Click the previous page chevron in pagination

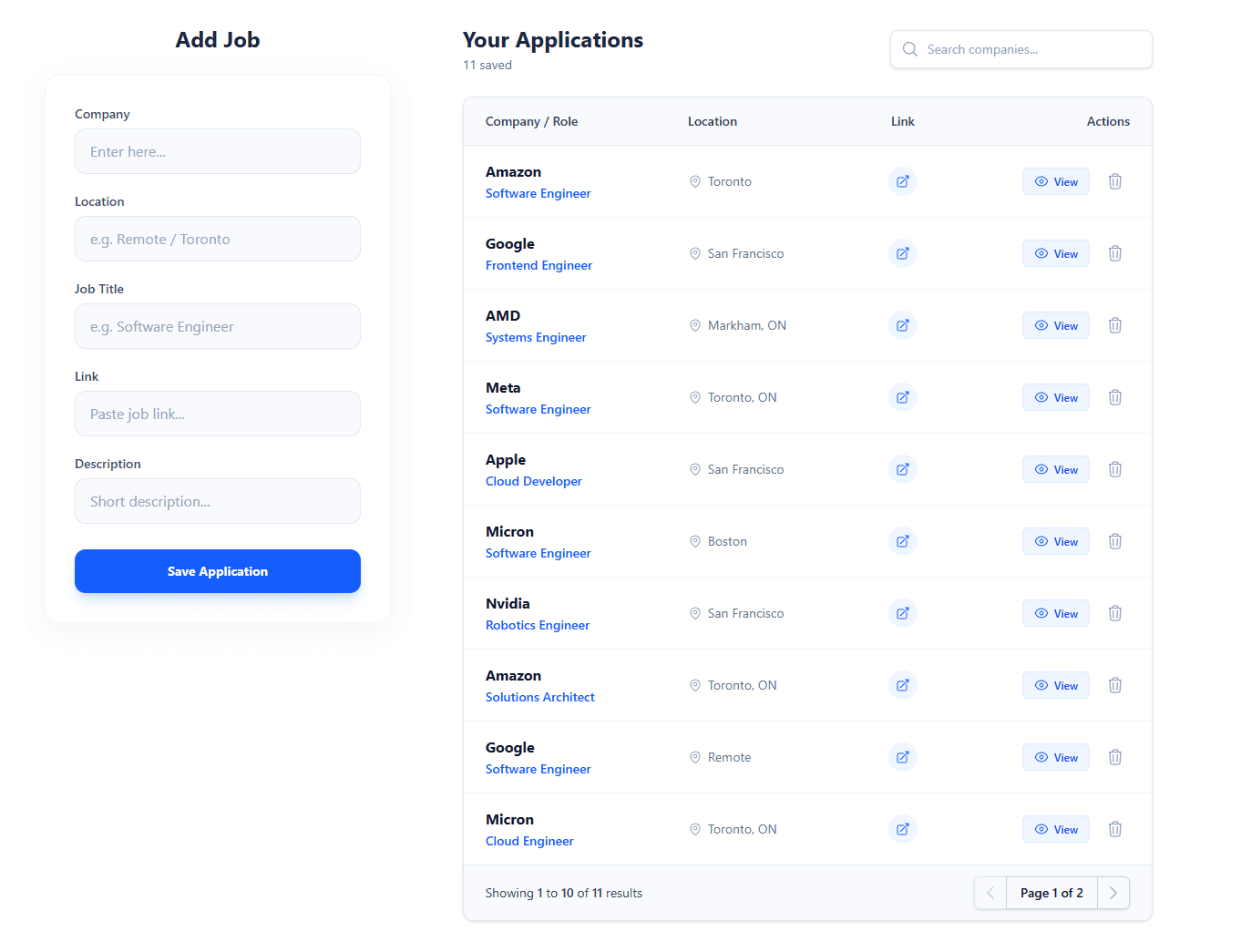pos(990,893)
